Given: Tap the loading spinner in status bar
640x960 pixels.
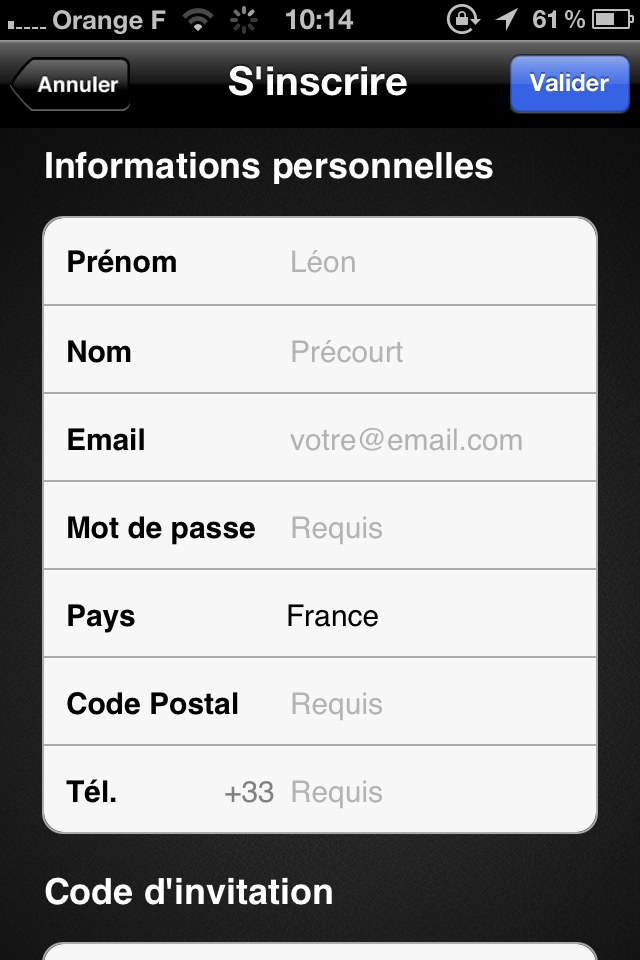Looking at the screenshot, I should pyautogui.click(x=243, y=19).
